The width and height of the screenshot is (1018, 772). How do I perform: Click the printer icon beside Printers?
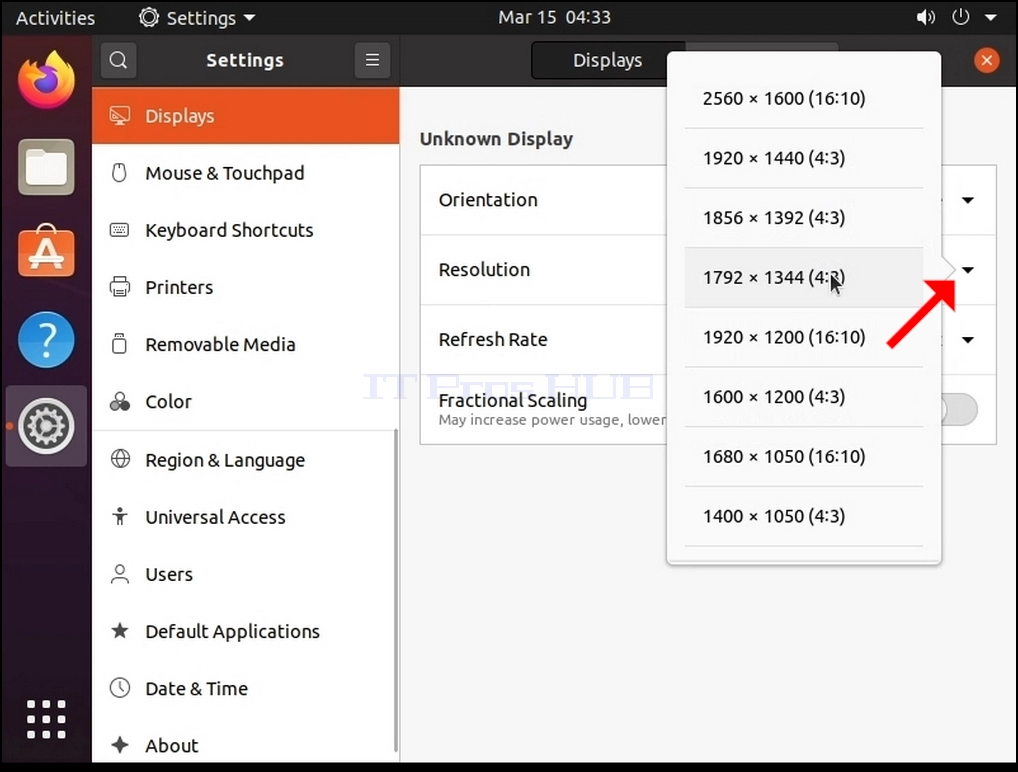119,286
